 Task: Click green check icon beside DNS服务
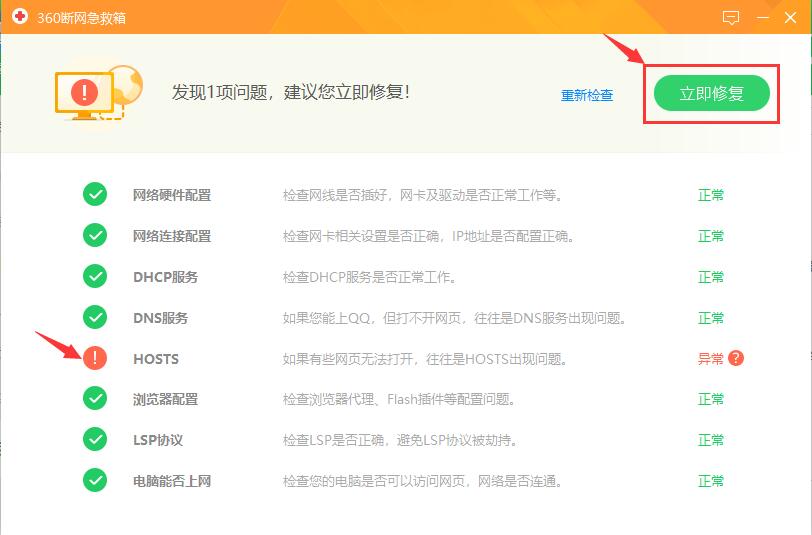[95, 317]
